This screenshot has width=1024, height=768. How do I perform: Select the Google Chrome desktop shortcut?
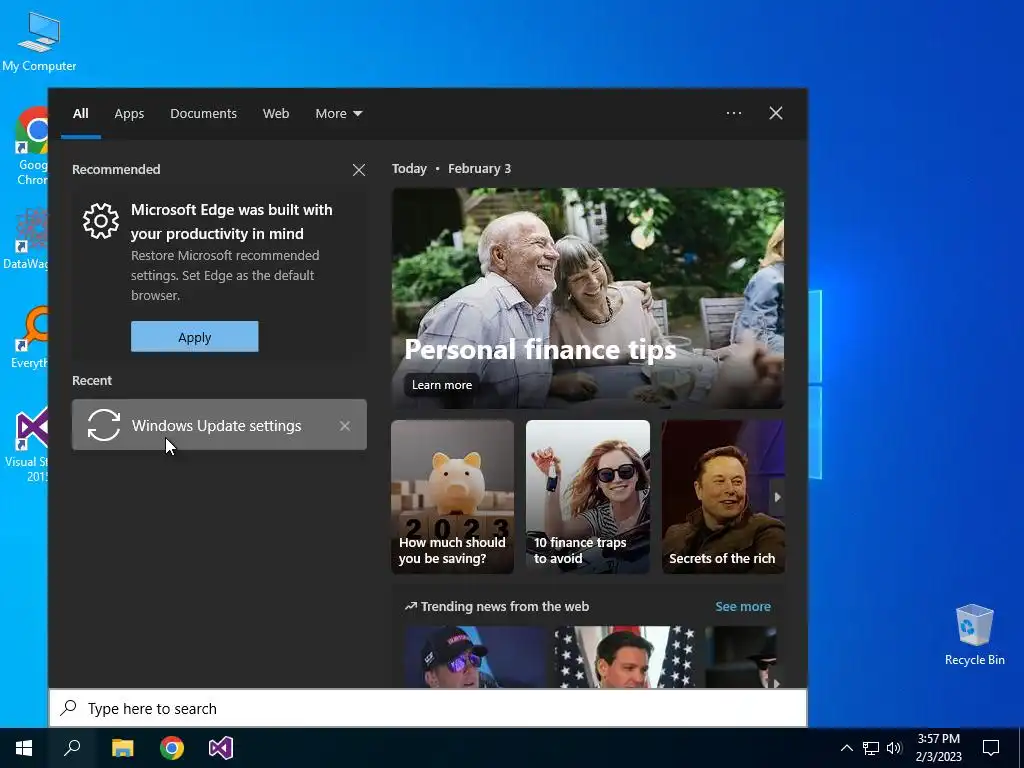point(32,146)
